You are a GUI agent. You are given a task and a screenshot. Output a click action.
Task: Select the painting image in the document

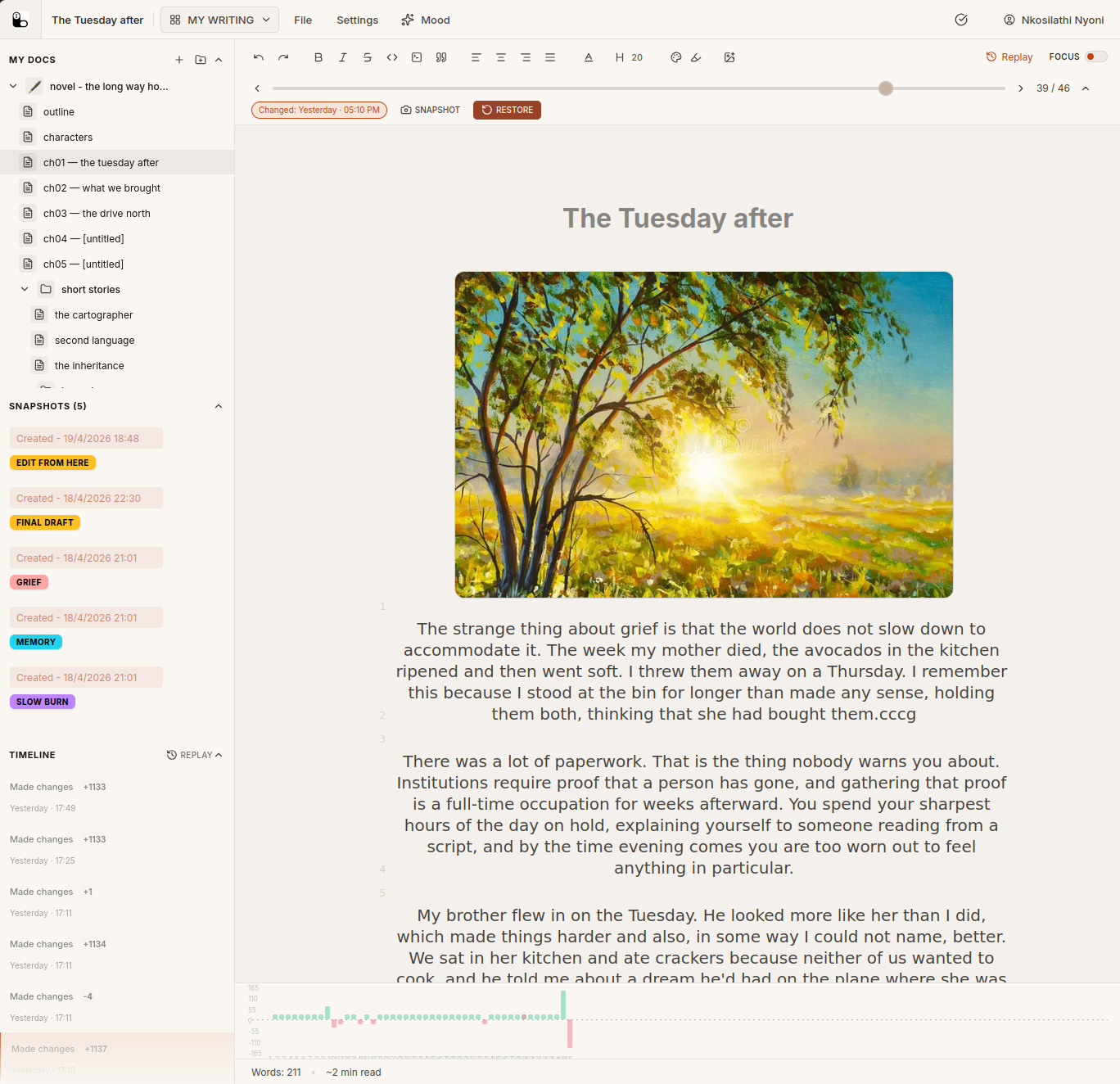pyautogui.click(x=704, y=435)
